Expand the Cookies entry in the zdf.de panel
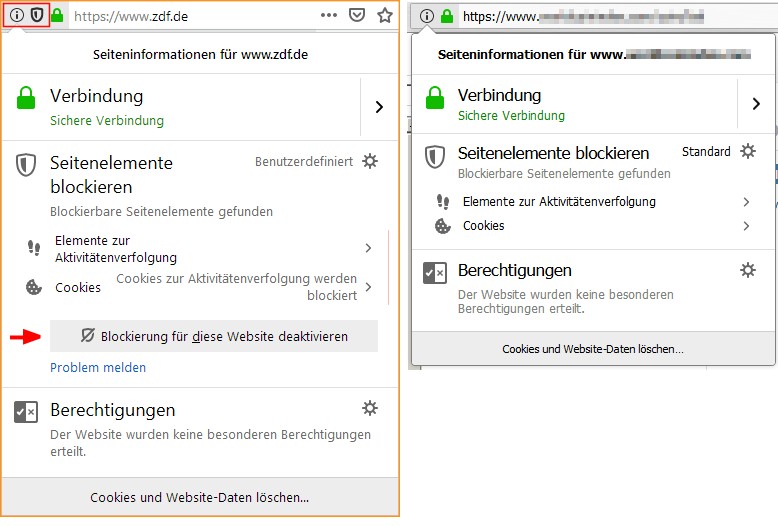This screenshot has width=778, height=526. (x=368, y=287)
